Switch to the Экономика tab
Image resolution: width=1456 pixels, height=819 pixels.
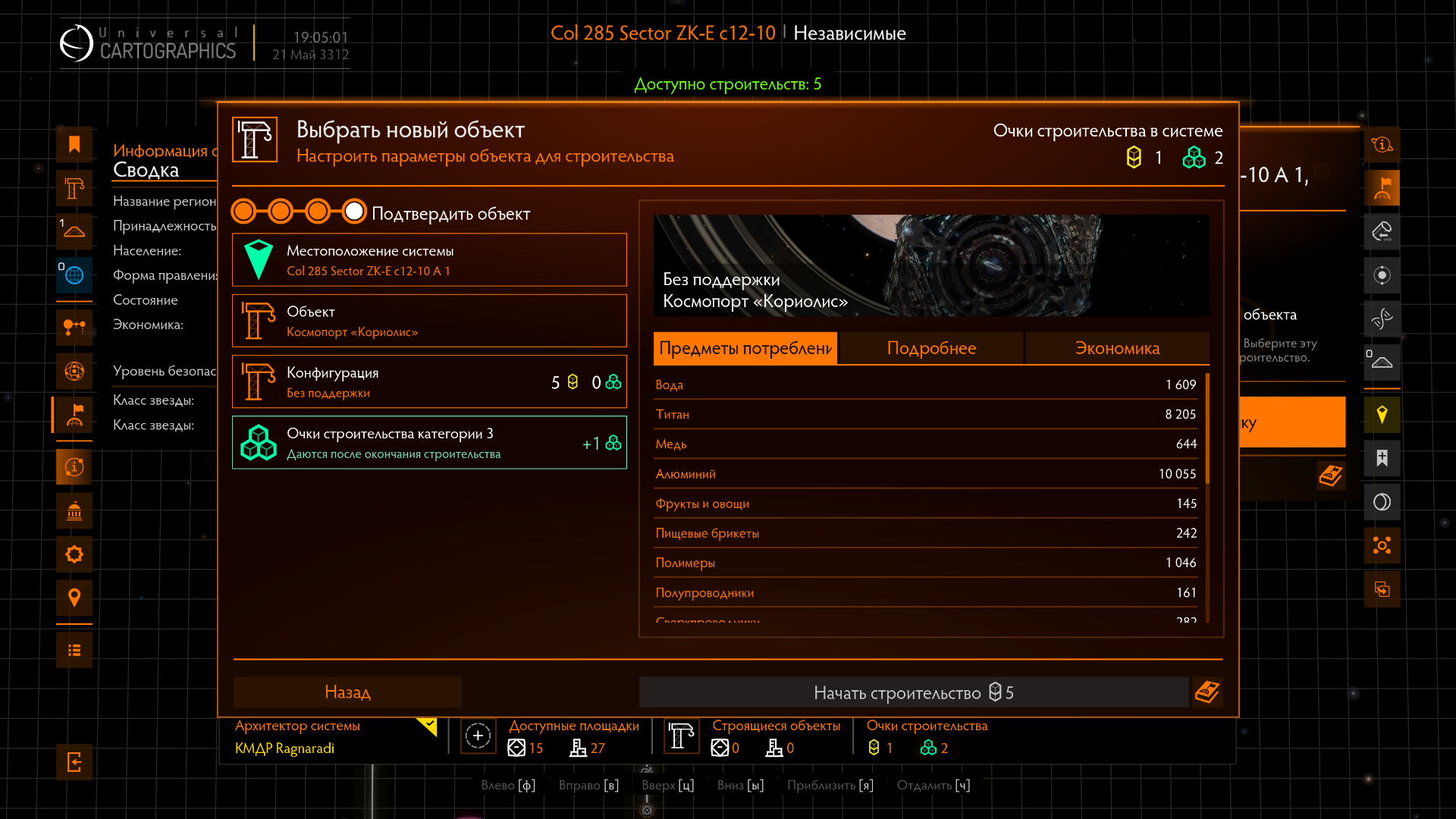point(1117,348)
